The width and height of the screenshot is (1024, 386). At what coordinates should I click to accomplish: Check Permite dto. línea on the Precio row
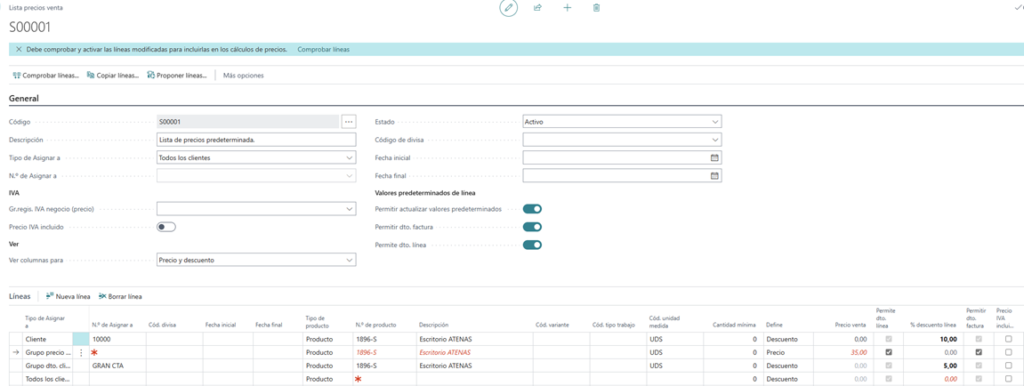[888, 352]
